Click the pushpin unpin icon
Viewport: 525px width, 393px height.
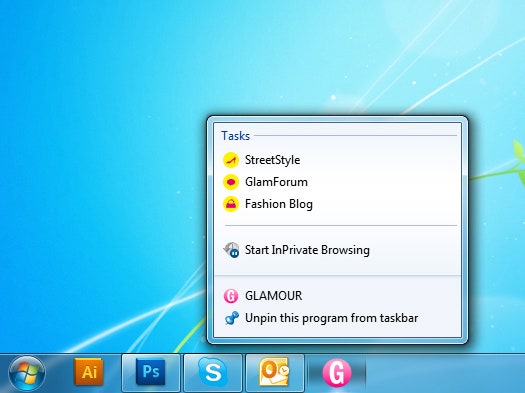pos(232,318)
